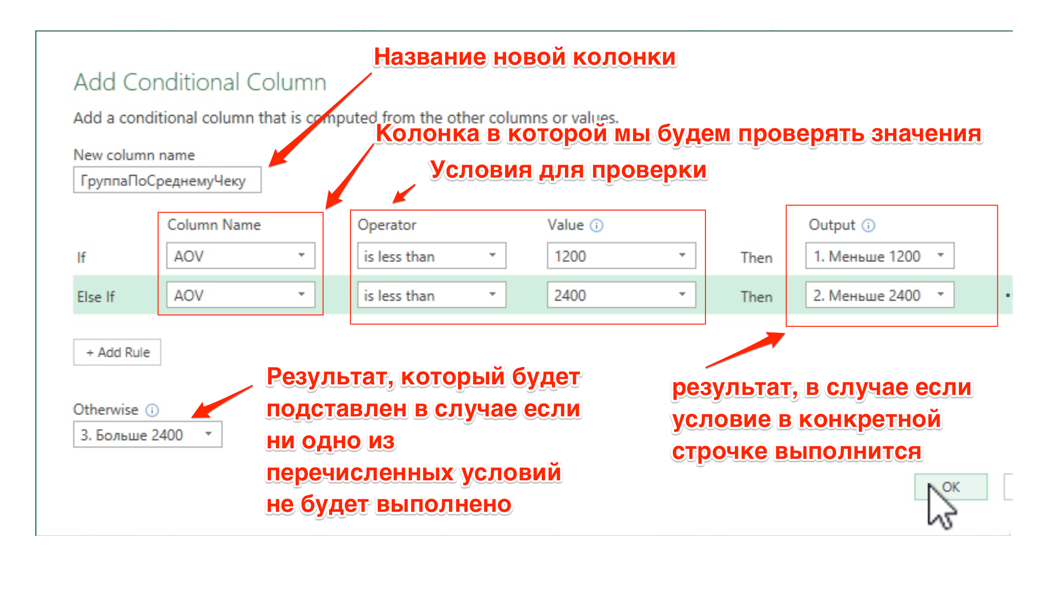Viewport: 1040px width, 608px height.
Task: Click the info icon next to Output
Action: coord(868,226)
